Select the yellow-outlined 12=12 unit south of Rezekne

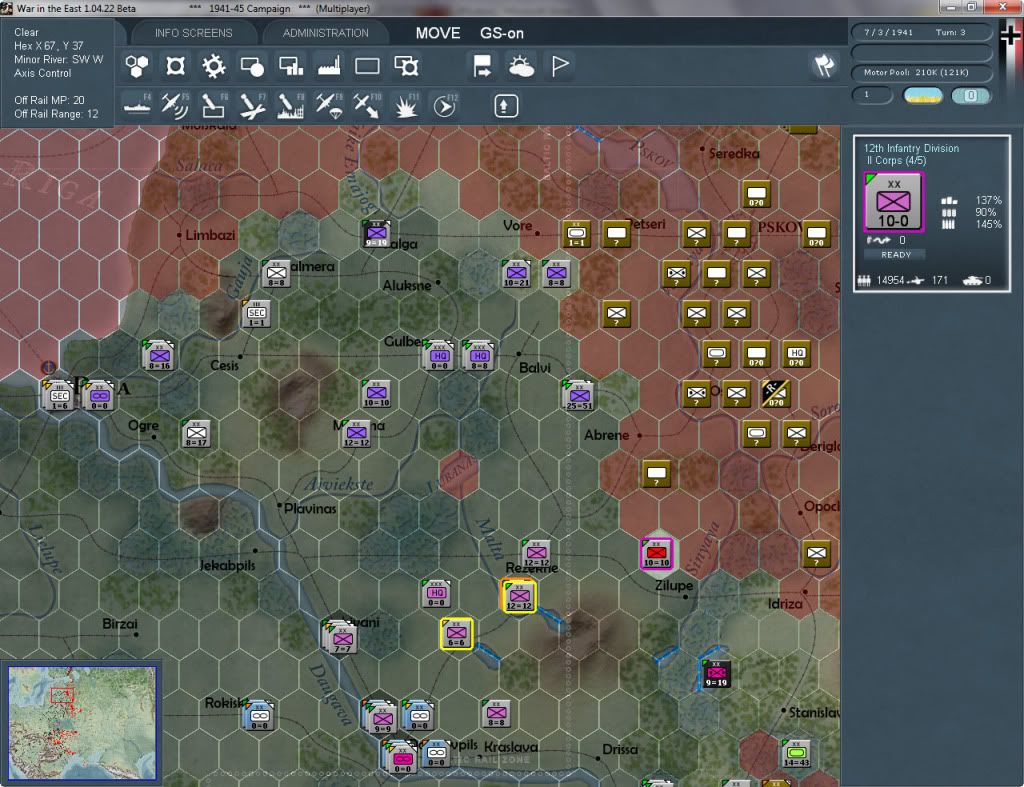(519, 596)
